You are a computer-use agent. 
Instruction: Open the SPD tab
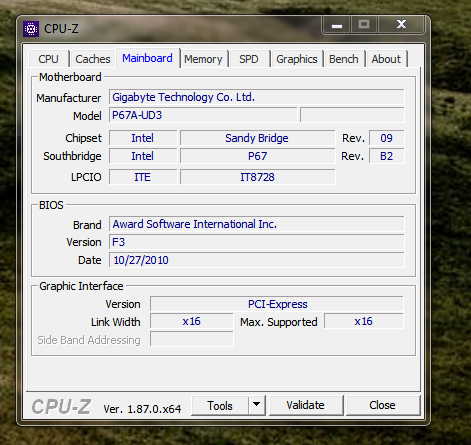point(249,59)
